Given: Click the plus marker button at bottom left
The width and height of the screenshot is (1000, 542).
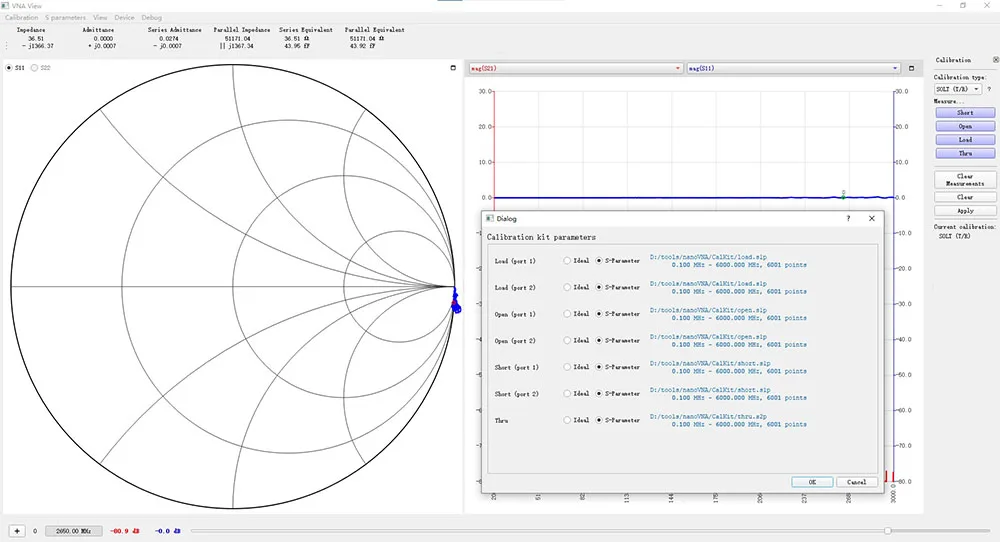Looking at the screenshot, I should point(17,531).
